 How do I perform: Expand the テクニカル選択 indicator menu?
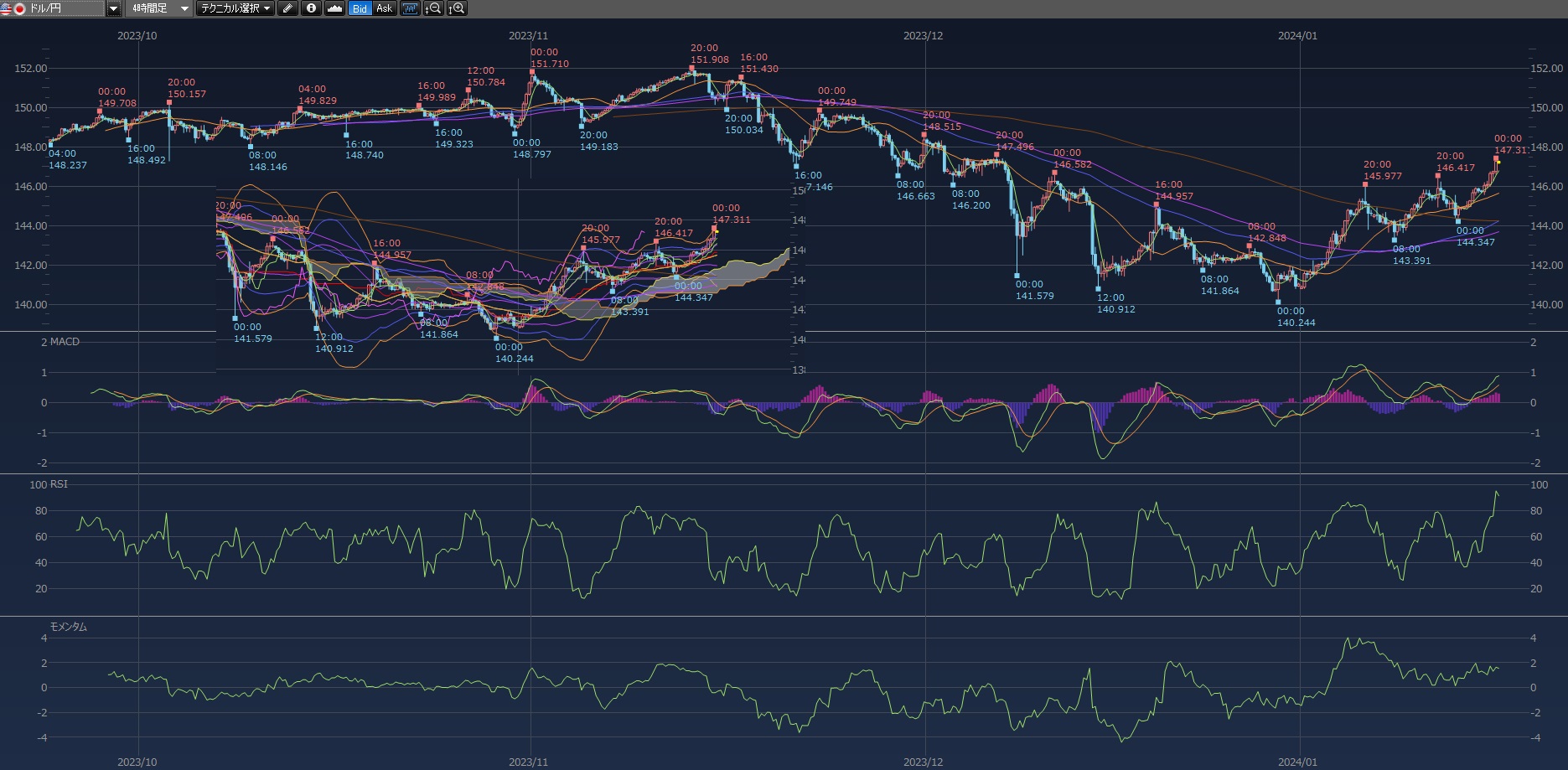[235, 8]
